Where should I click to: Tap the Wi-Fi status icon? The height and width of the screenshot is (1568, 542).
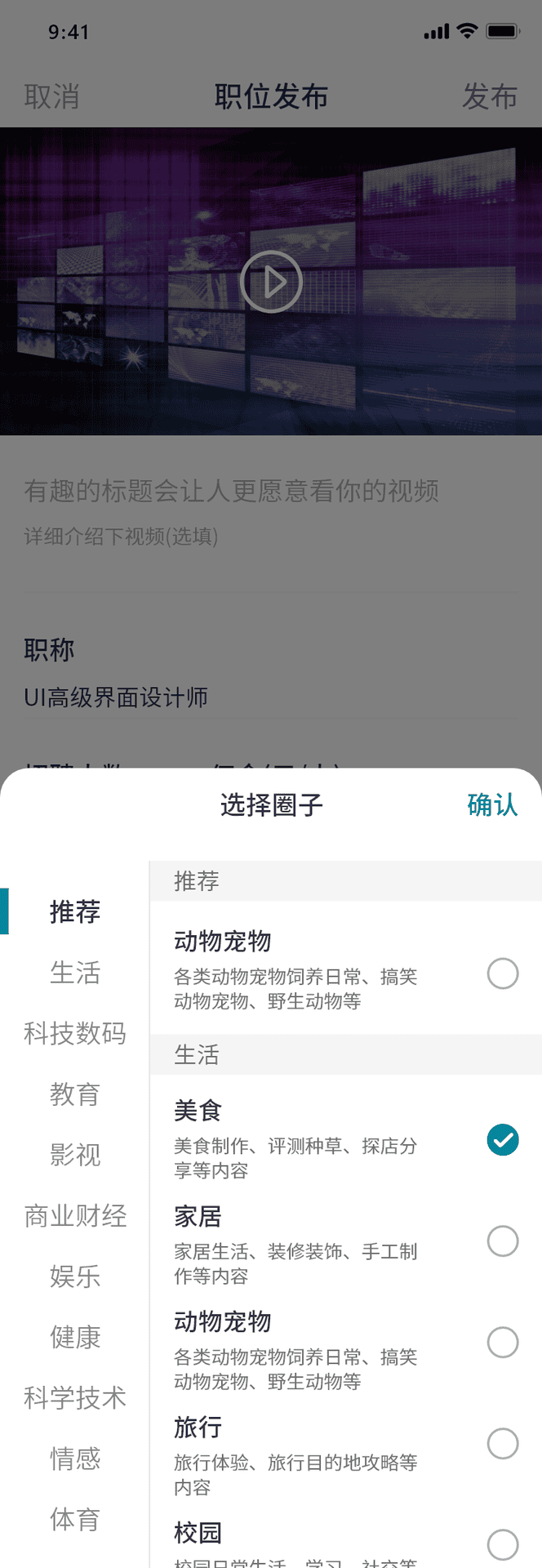coord(467,31)
